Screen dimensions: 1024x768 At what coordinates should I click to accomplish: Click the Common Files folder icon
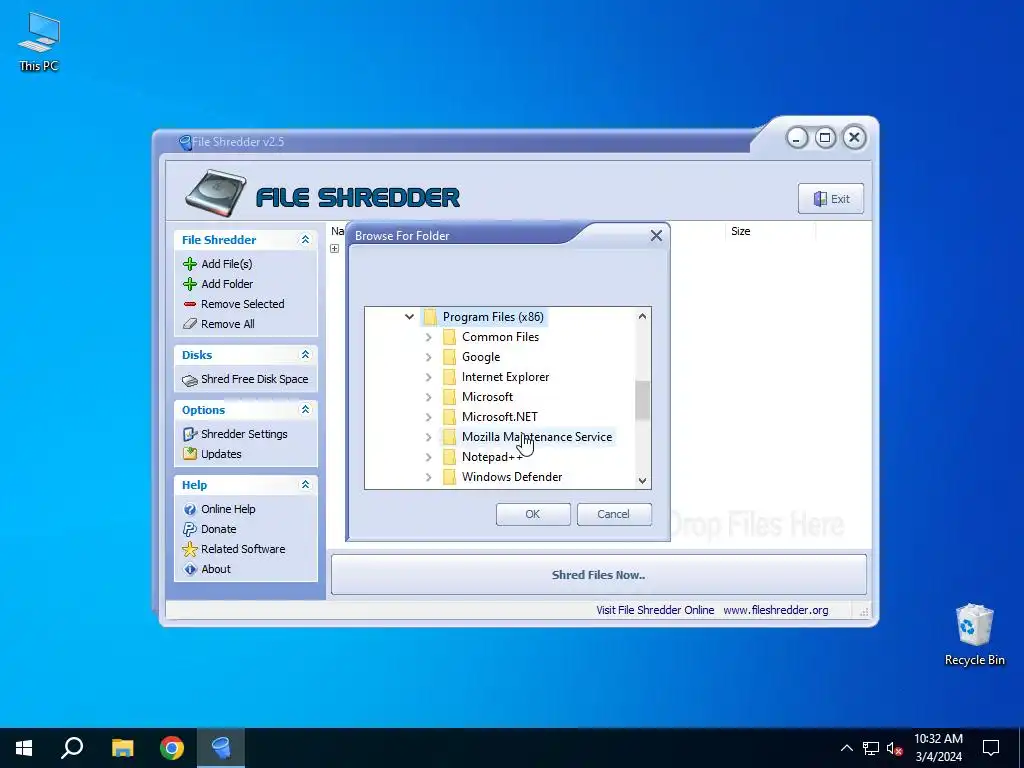[x=449, y=337]
